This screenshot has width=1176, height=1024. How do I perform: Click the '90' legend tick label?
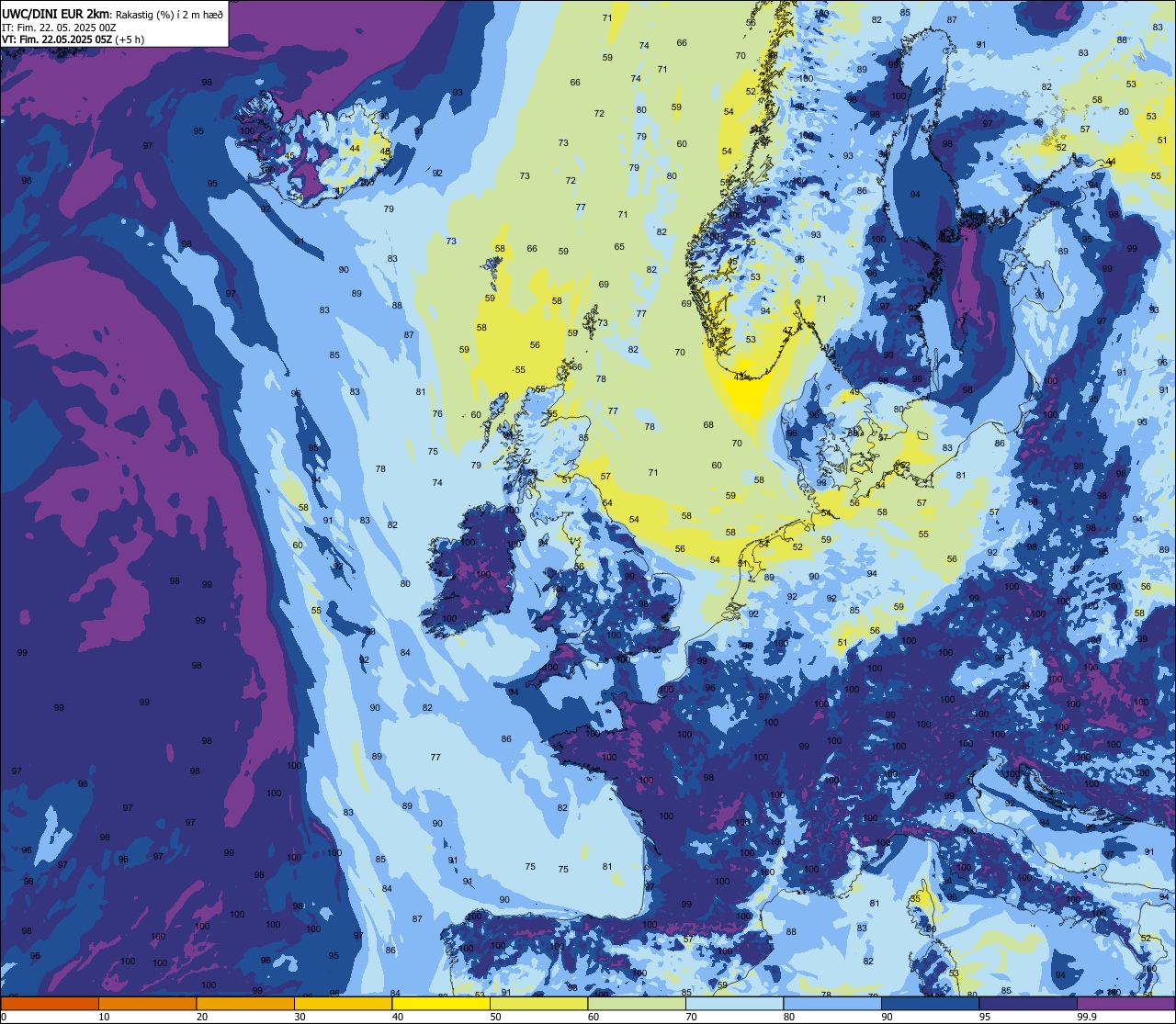[887, 1017]
